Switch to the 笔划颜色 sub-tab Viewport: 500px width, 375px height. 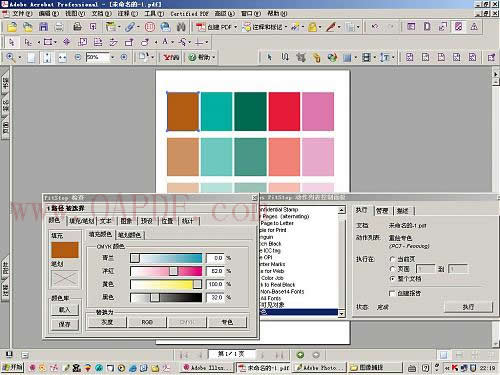(129, 235)
